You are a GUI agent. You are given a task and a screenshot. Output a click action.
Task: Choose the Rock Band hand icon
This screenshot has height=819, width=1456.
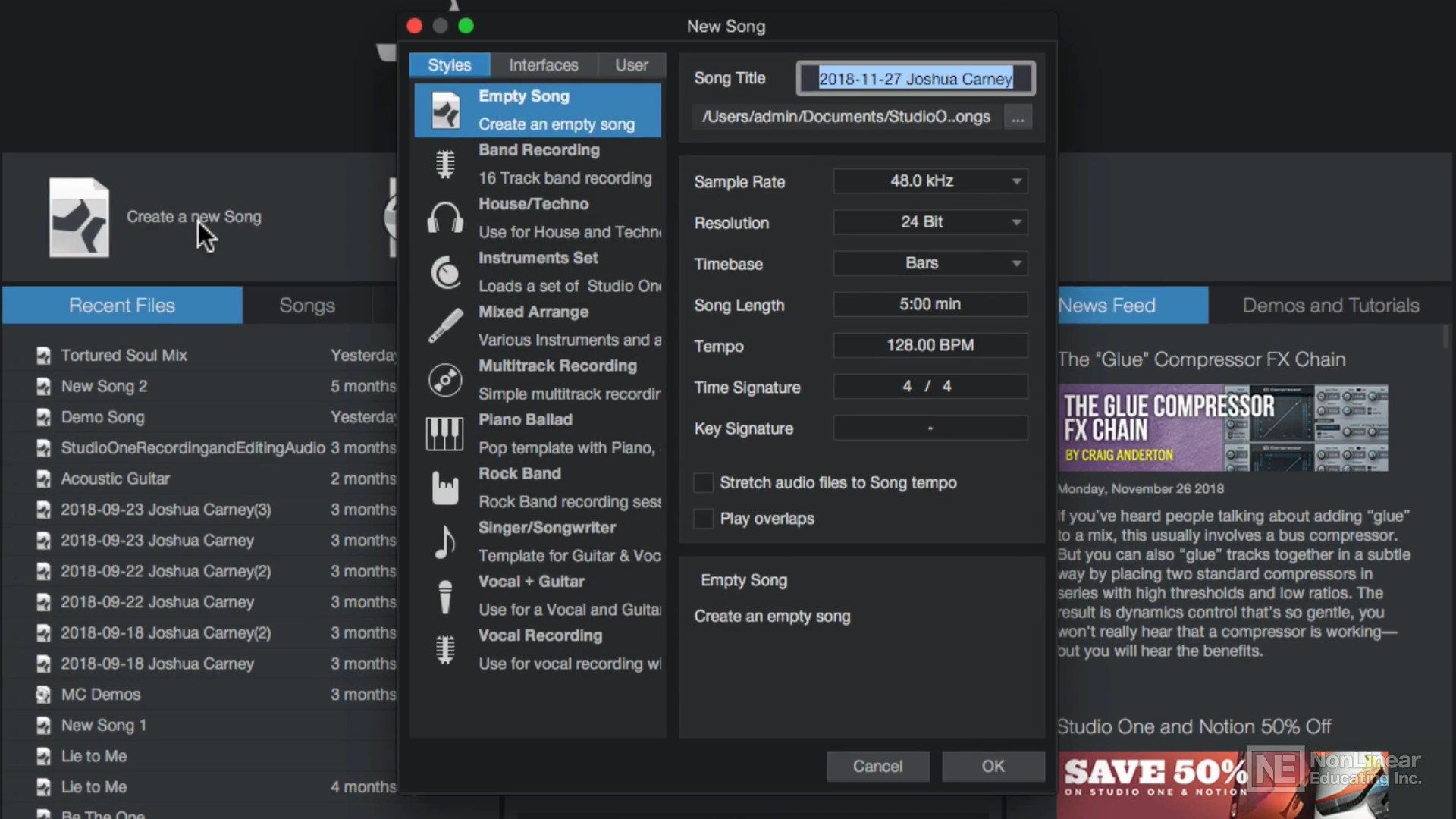click(445, 488)
